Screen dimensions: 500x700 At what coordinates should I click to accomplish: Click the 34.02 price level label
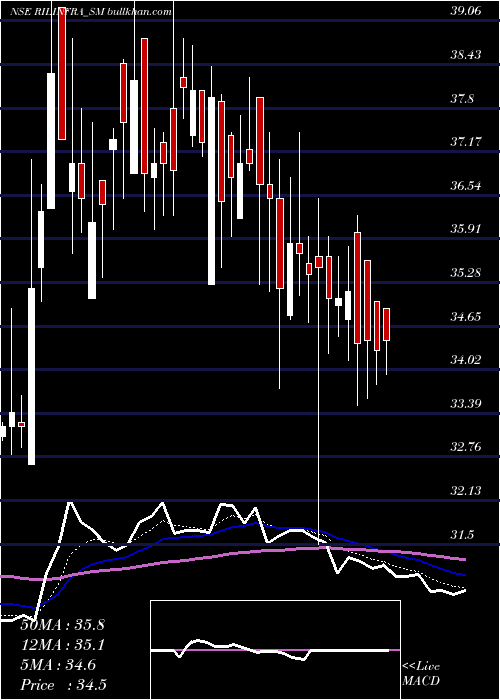466,360
